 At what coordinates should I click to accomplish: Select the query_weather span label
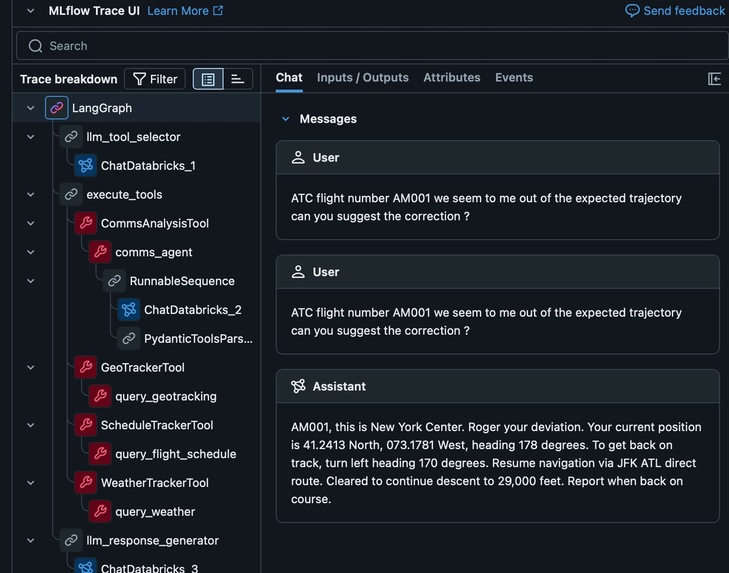155,512
